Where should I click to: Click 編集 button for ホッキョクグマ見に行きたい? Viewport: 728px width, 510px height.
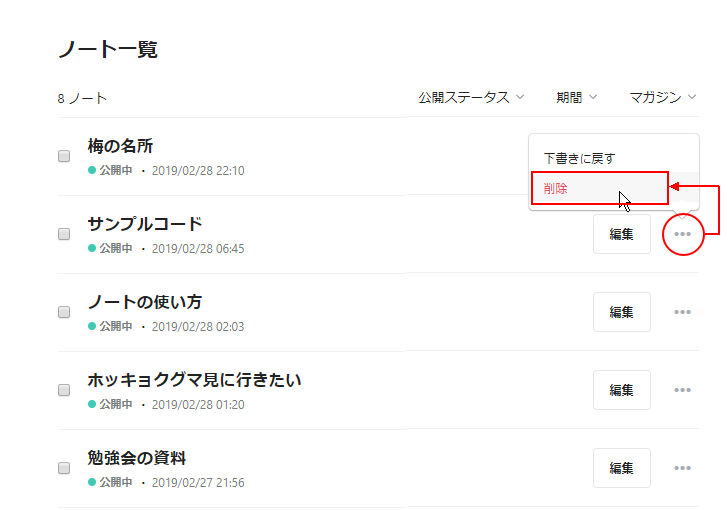click(622, 390)
